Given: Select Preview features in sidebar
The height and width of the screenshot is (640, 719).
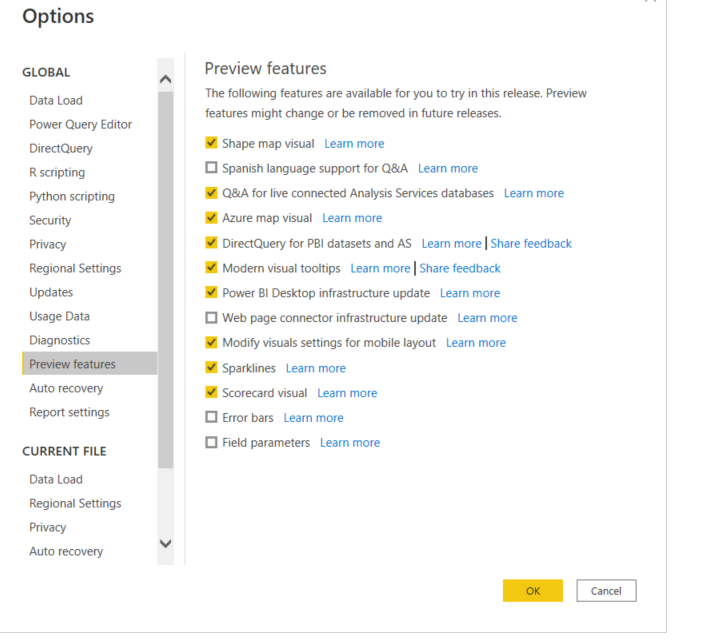Looking at the screenshot, I should point(89,364).
